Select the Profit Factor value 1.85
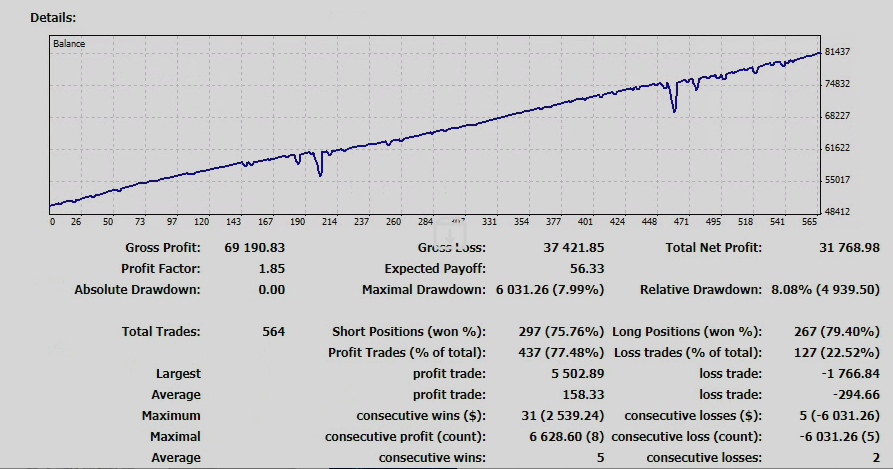This screenshot has width=893, height=469. (272, 269)
